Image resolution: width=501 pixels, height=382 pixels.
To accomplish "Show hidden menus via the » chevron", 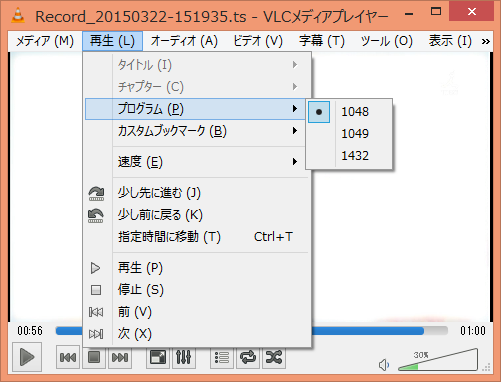I will click(x=486, y=41).
